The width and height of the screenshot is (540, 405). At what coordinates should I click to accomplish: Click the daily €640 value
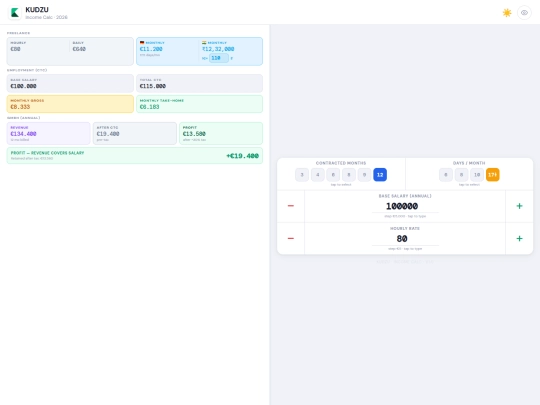click(x=79, y=49)
